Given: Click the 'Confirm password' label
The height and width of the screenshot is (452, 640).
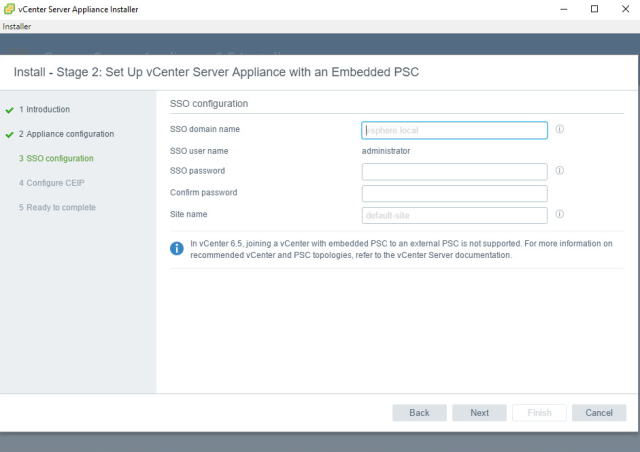Looking at the screenshot, I should pyautogui.click(x=204, y=192).
